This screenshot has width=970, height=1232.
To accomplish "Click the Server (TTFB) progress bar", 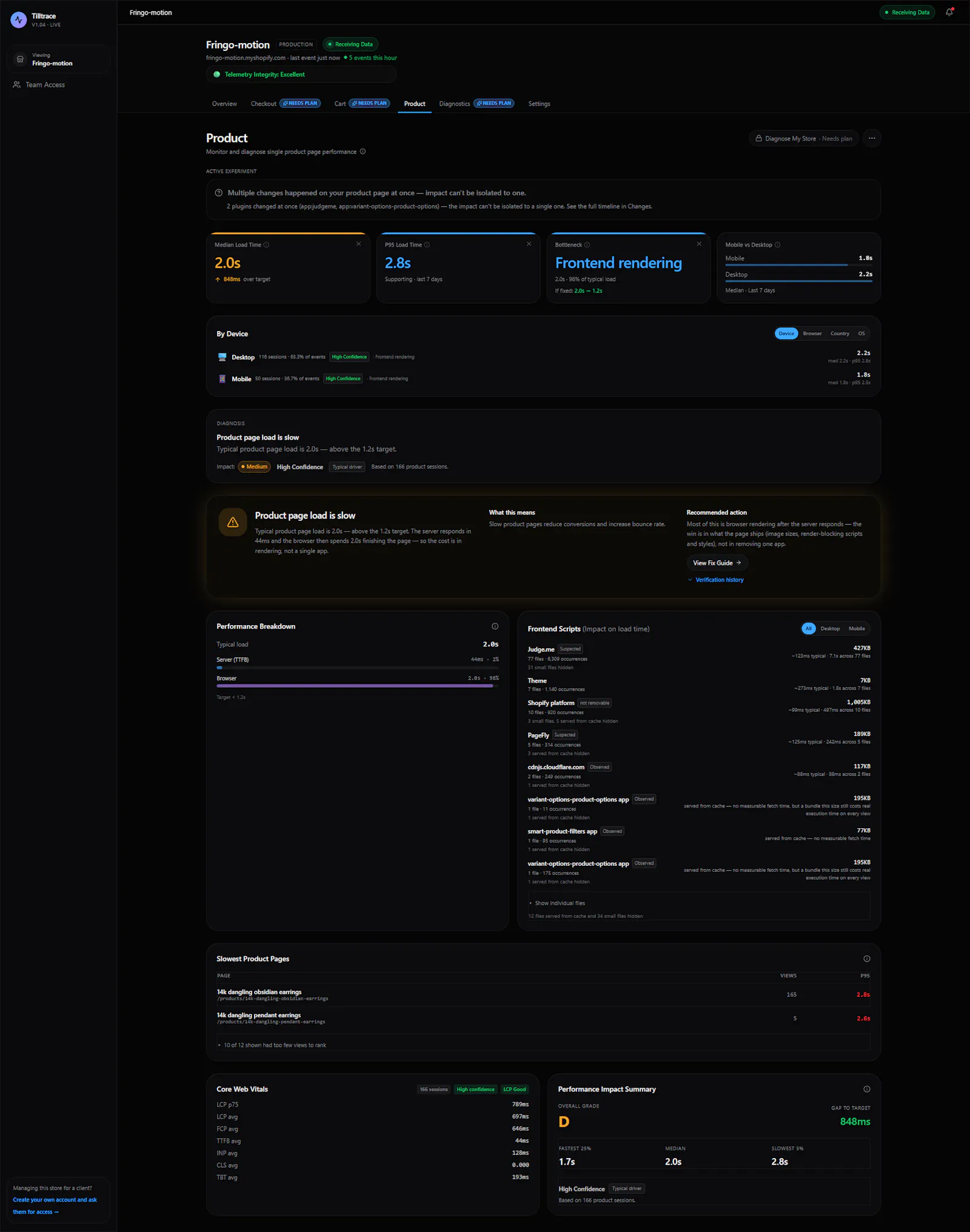I will coord(358,668).
